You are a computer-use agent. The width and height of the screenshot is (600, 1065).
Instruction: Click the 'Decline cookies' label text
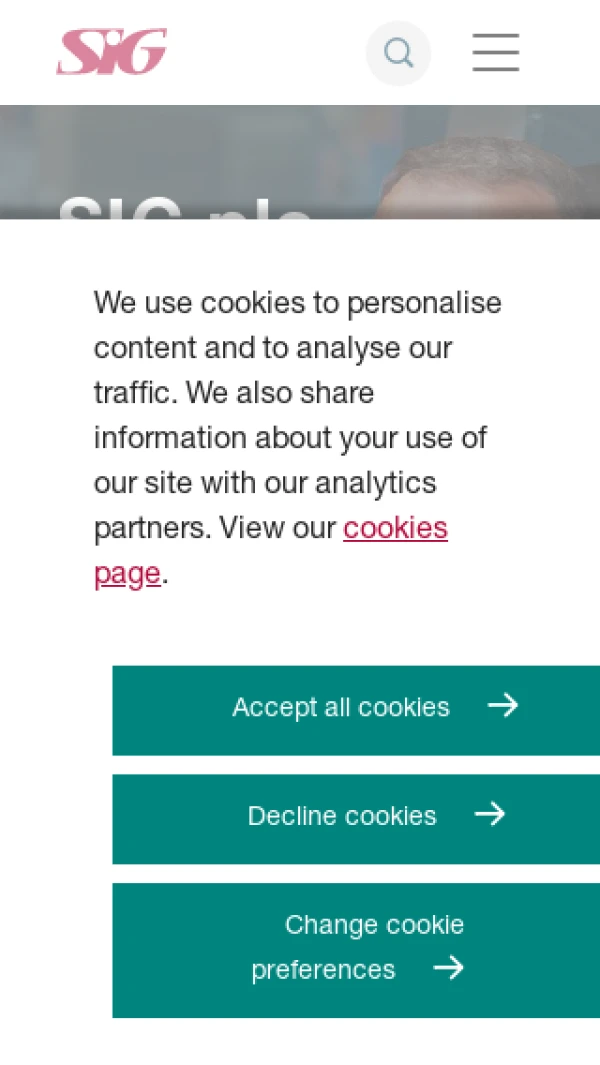tap(342, 816)
